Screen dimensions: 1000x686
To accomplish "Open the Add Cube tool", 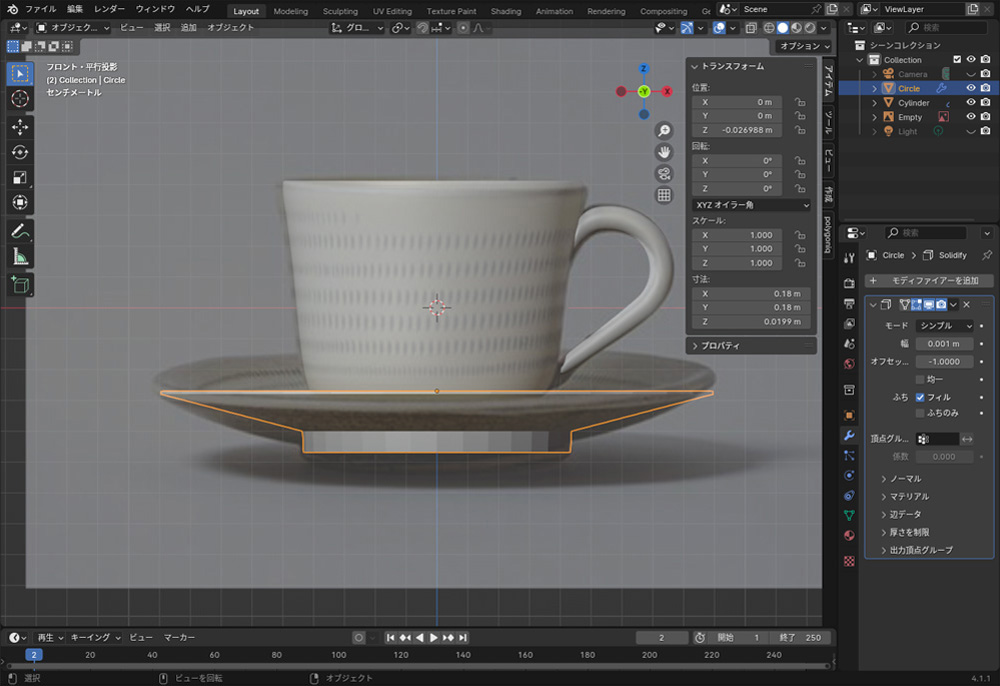I will tap(20, 286).
